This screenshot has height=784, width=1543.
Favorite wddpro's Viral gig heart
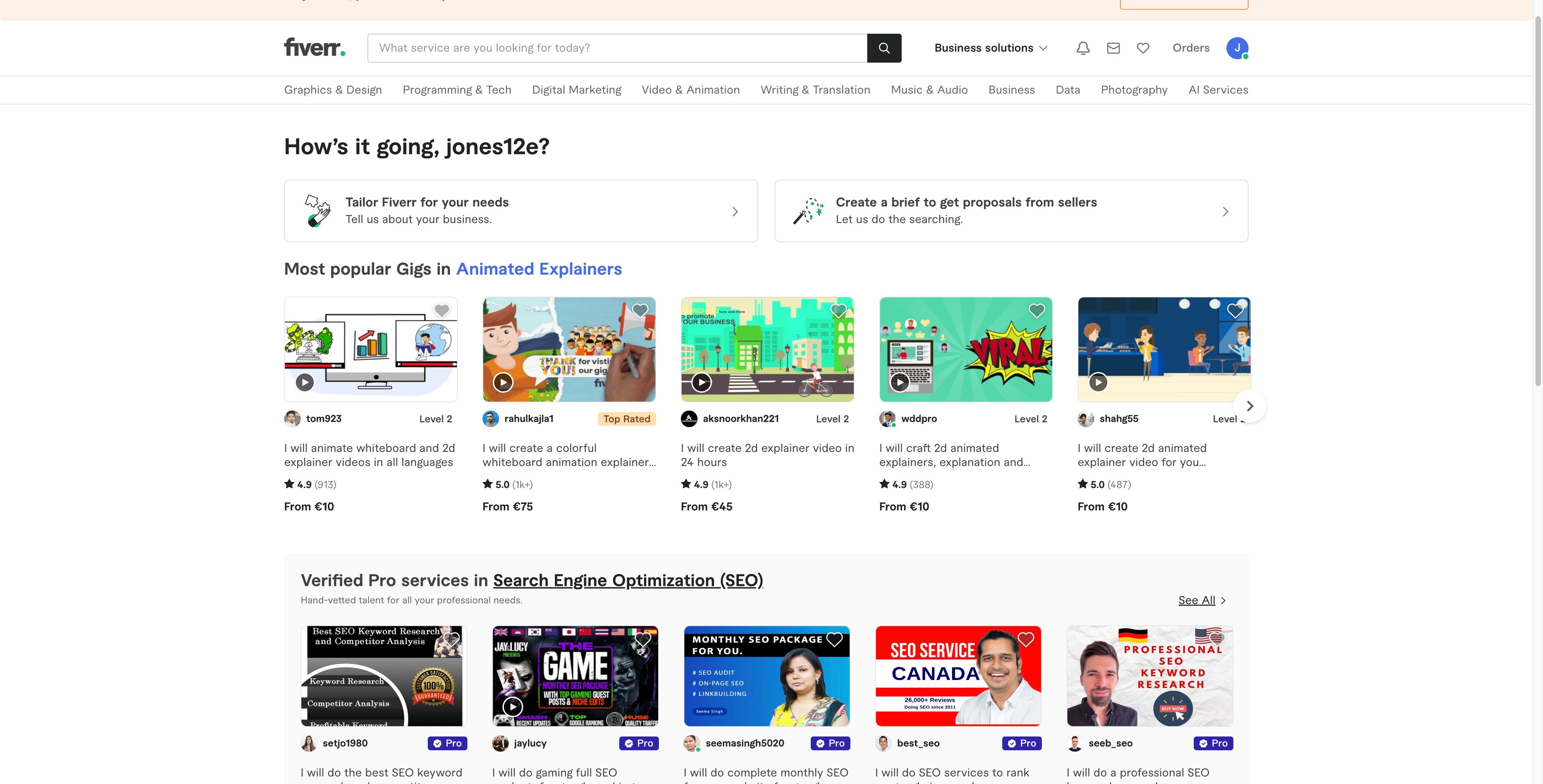coord(1036,310)
